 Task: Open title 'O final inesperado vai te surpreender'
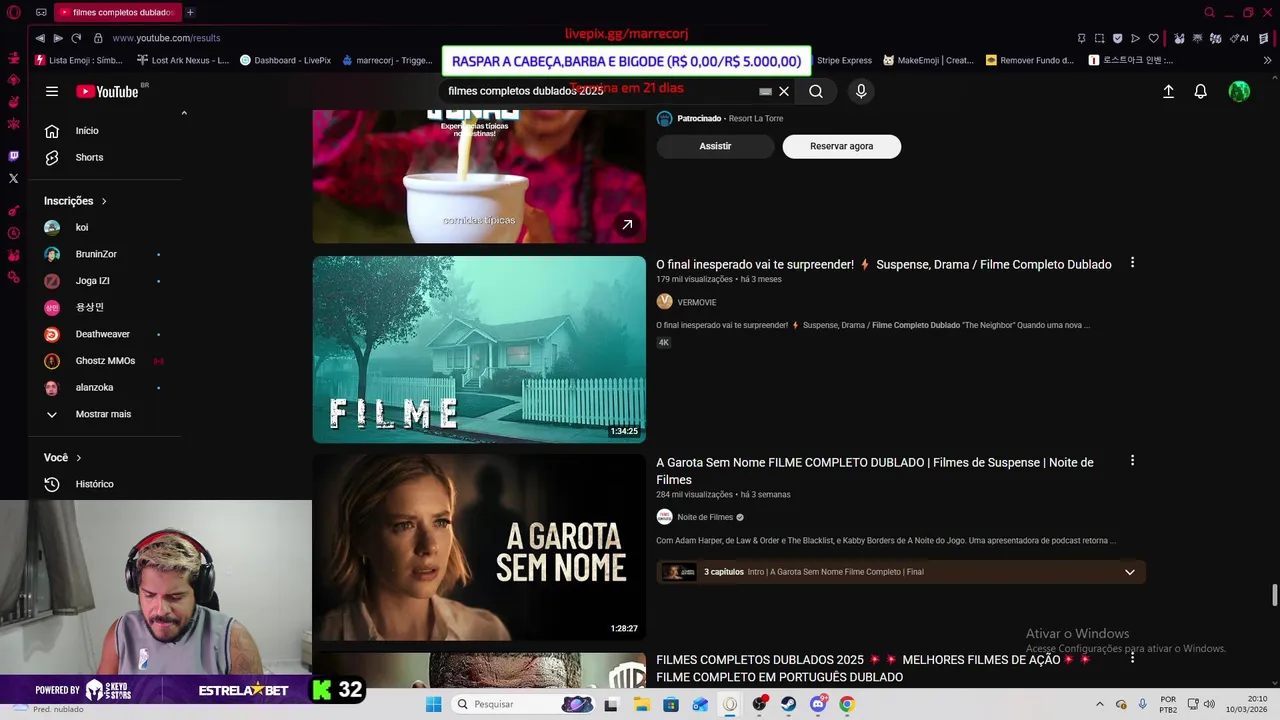tap(884, 265)
